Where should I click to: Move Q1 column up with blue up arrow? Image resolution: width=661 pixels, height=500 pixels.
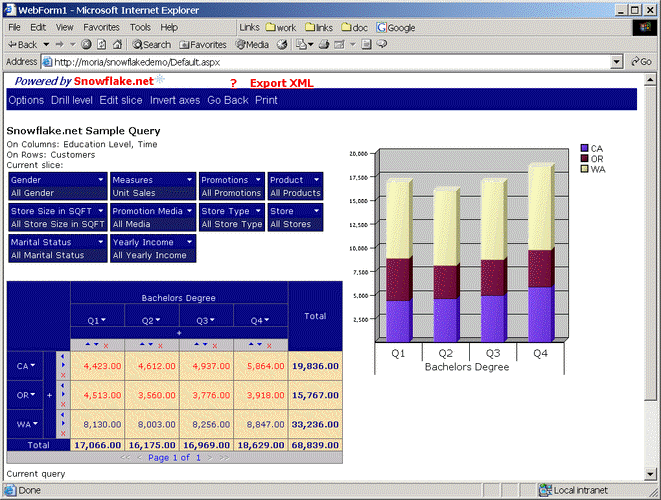point(88,344)
